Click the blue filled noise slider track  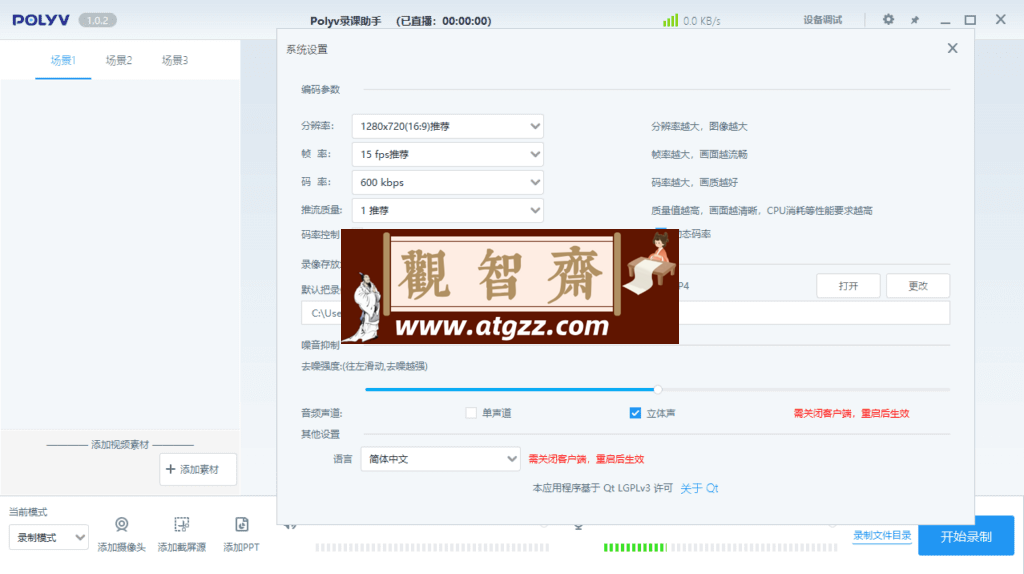coord(509,389)
